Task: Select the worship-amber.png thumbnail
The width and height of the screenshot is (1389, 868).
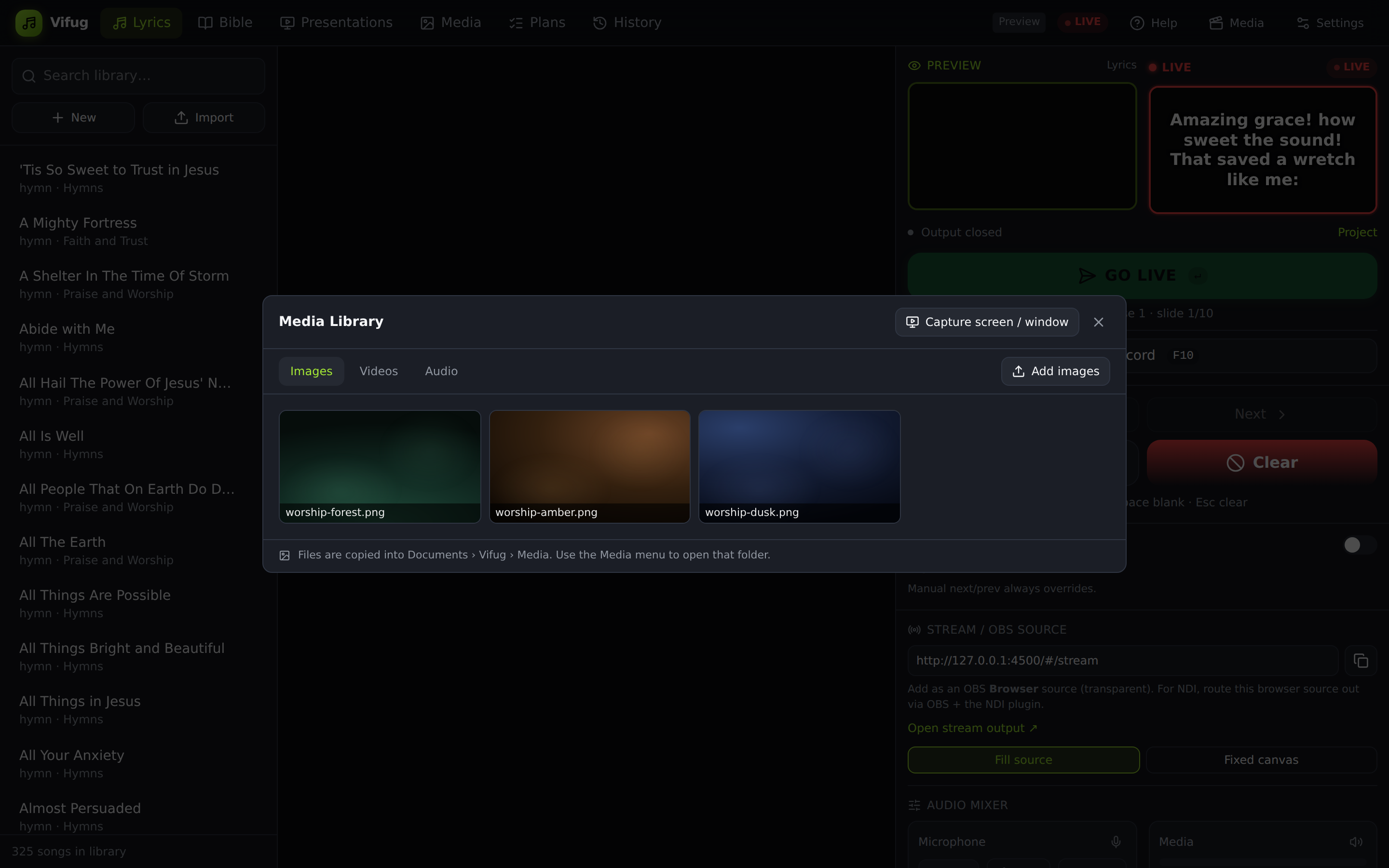Action: 589,466
